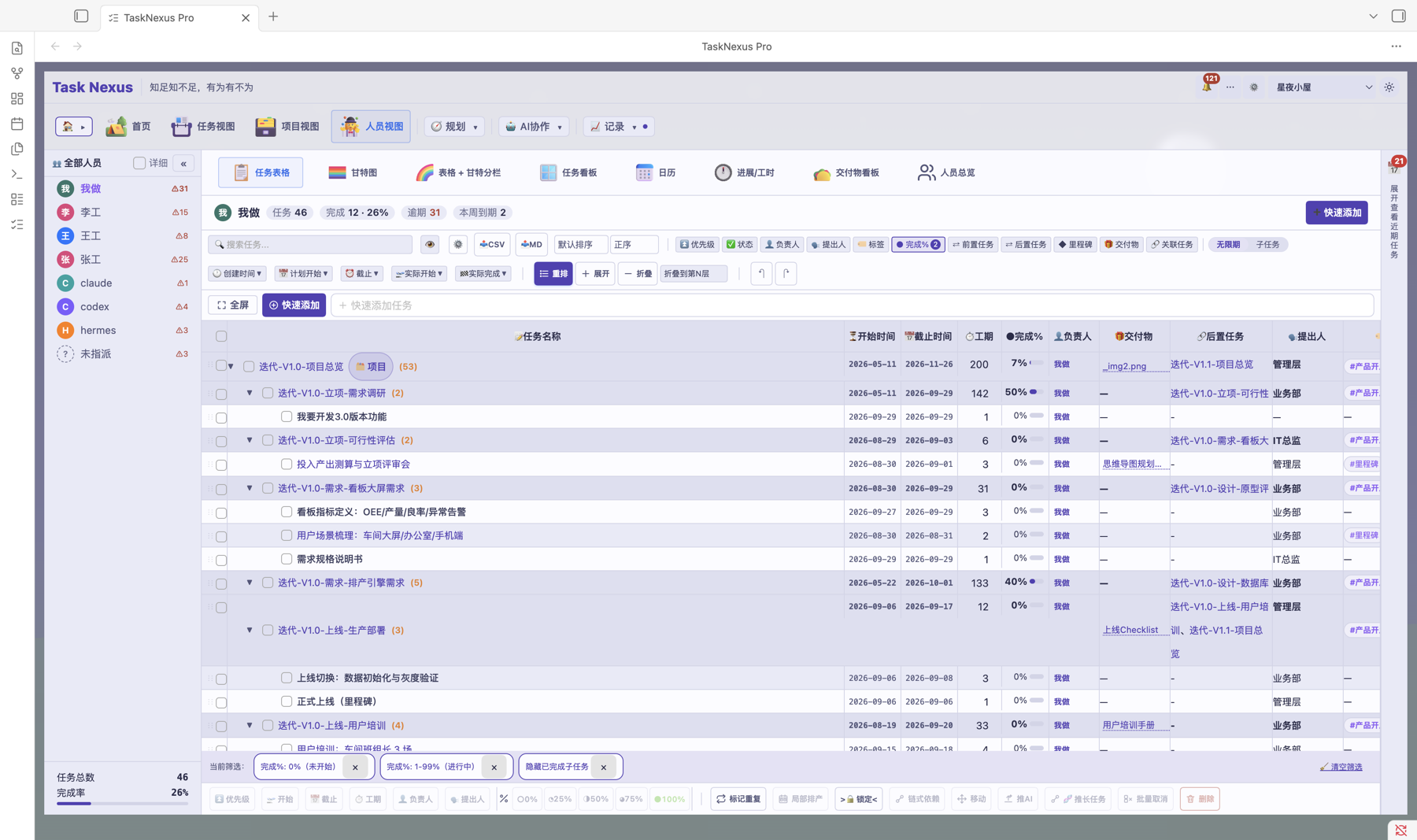The image size is (1417, 840).
Task: Remove the 隐藏已完成子任务 filter chip
Action: [604, 768]
